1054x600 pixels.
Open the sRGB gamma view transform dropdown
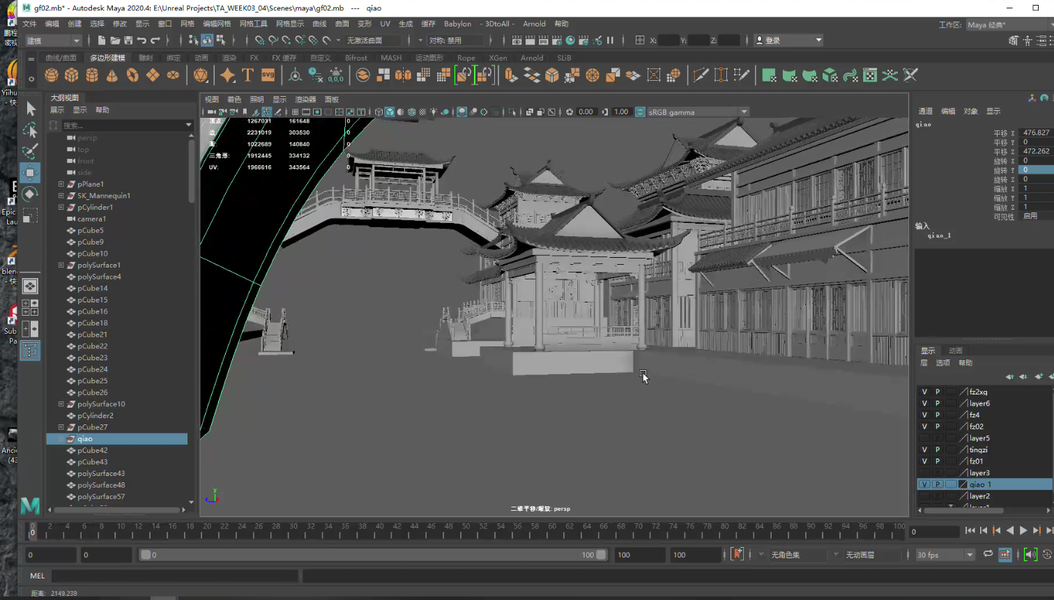point(692,112)
